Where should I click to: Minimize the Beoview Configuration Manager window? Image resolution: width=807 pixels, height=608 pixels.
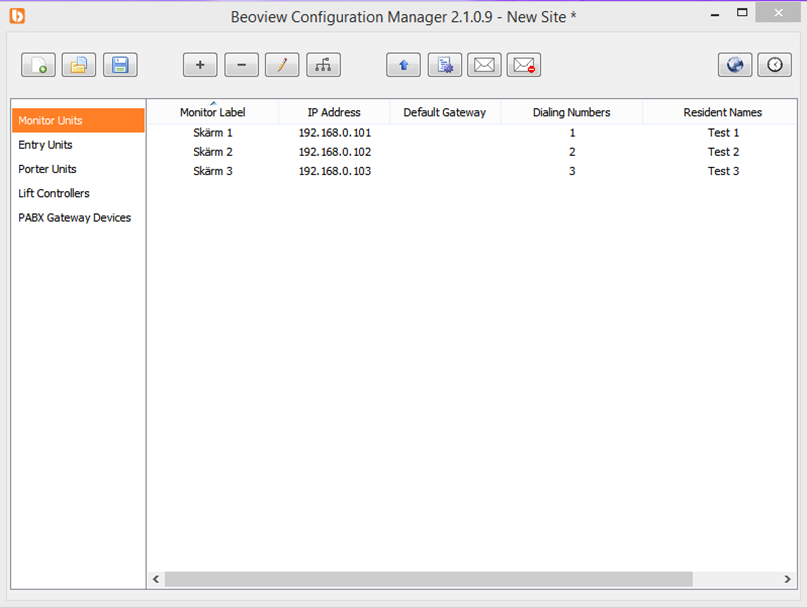pos(715,14)
